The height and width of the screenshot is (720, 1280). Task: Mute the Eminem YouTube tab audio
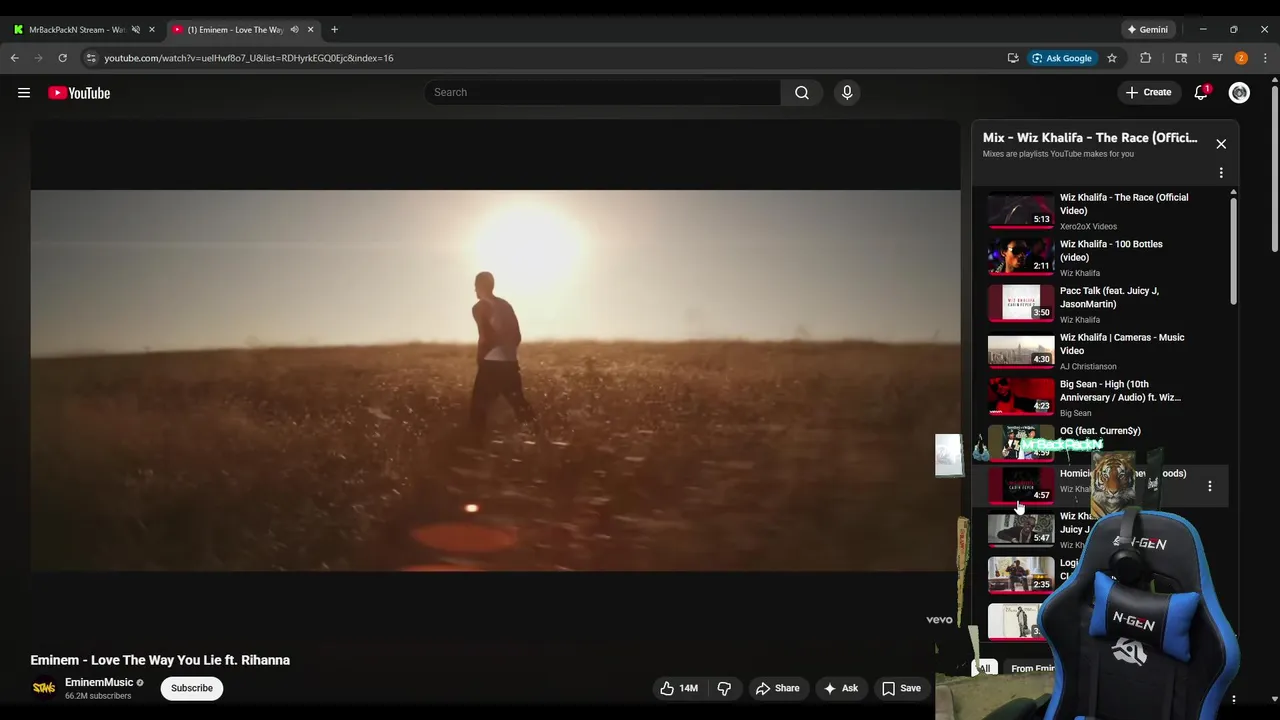click(294, 30)
